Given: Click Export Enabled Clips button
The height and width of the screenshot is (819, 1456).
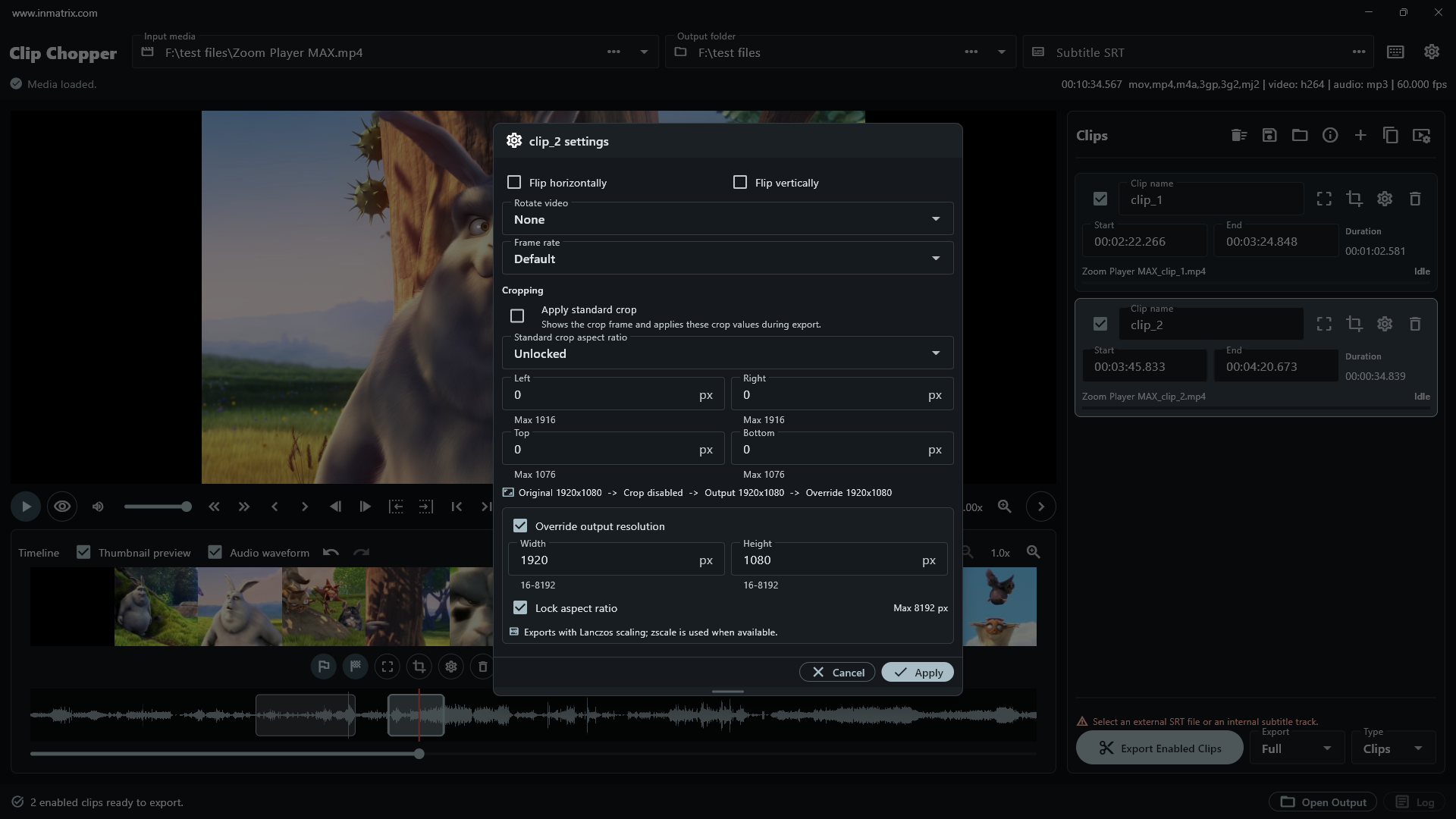Looking at the screenshot, I should coord(1159,748).
